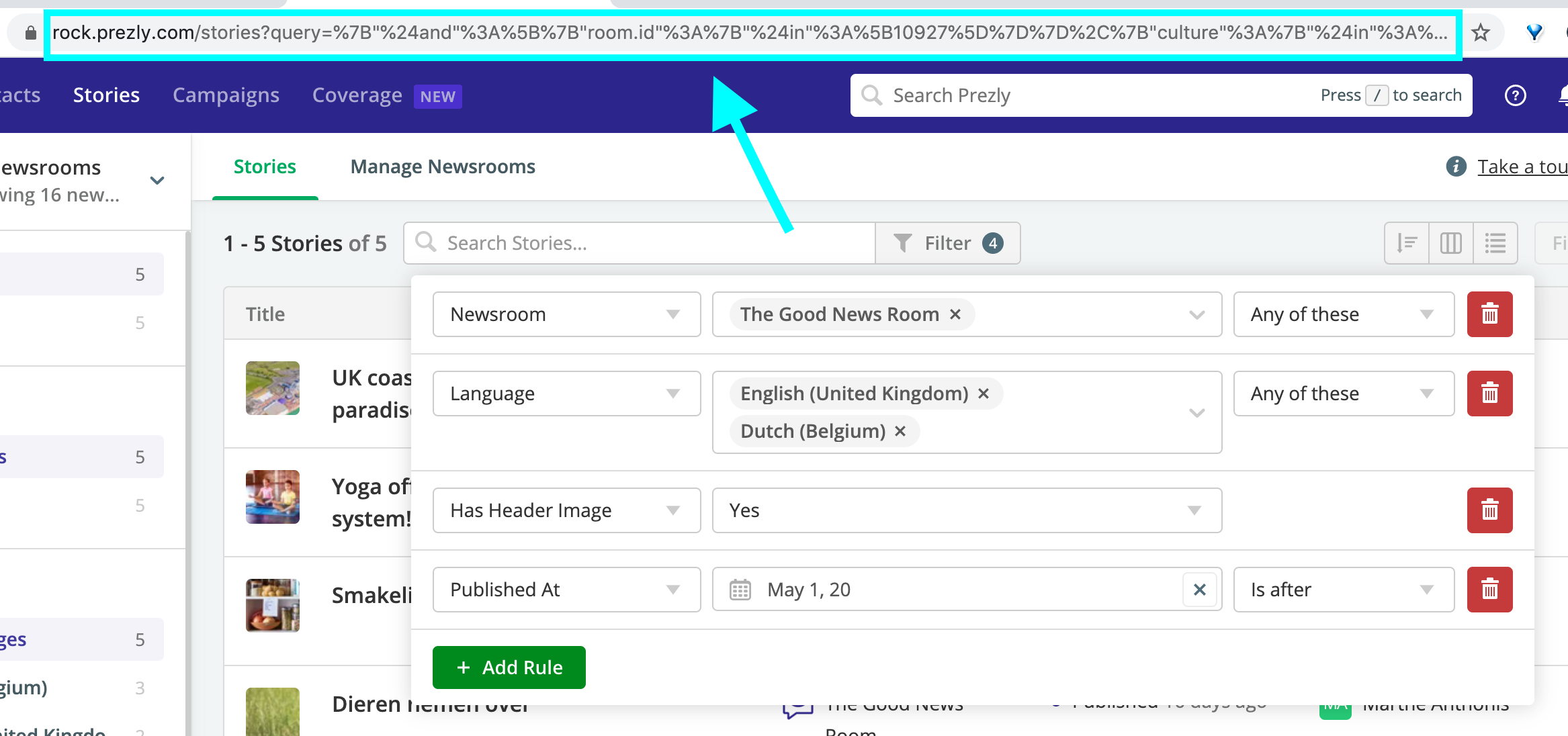The image size is (1568, 736).
Task: Open the Newsroom rule type dropdown
Action: pyautogui.click(x=566, y=314)
